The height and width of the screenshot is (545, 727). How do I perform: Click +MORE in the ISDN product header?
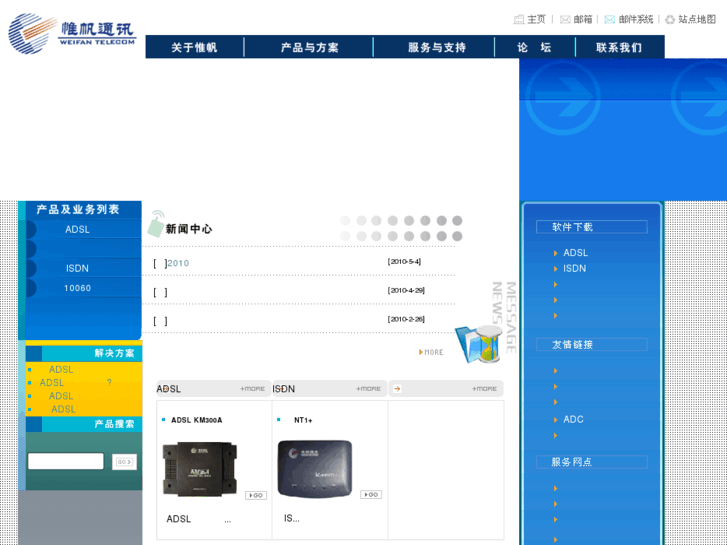coord(368,389)
